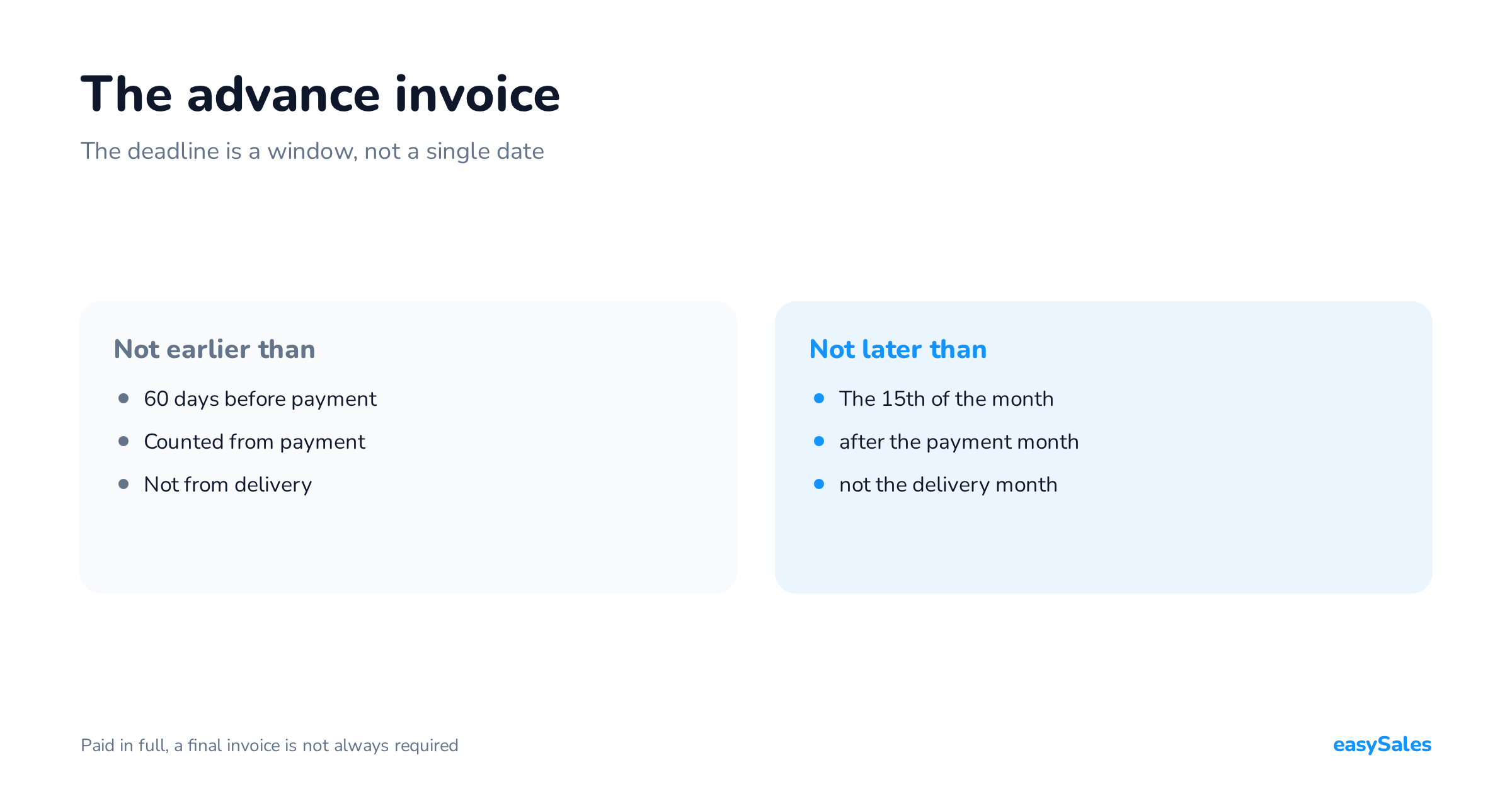Select the text 'The 15th of the month'
The height and width of the screenshot is (794, 1512).
(x=946, y=399)
